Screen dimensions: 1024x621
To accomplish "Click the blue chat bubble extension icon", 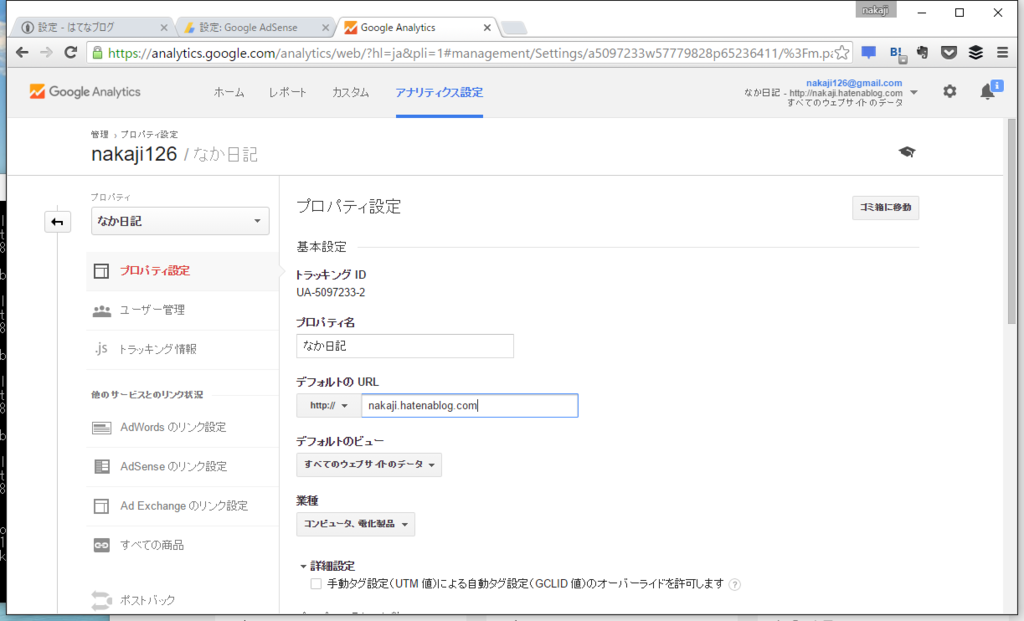I will pyautogui.click(x=869, y=53).
